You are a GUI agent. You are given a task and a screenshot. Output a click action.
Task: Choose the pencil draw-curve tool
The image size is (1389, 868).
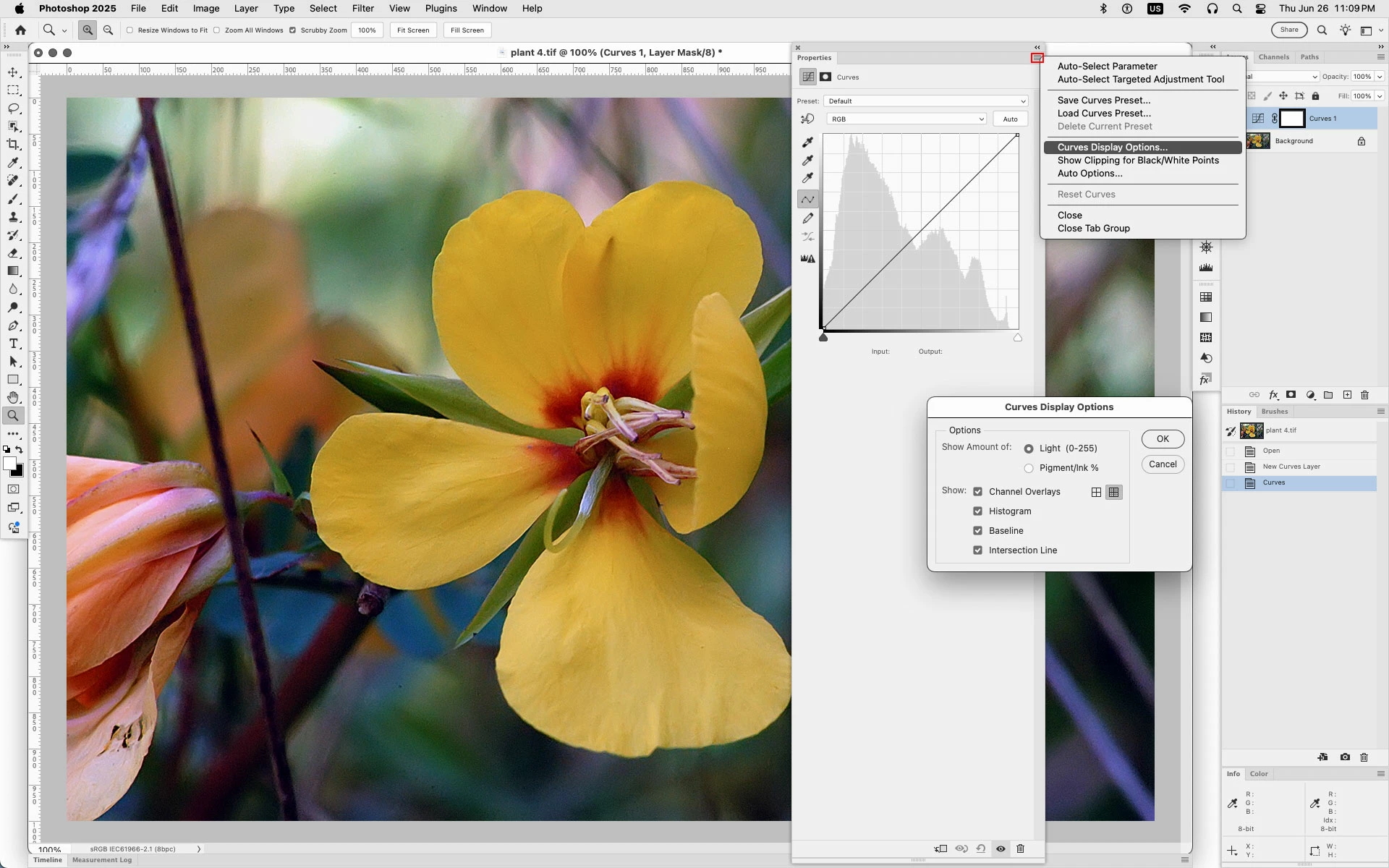[807, 218]
